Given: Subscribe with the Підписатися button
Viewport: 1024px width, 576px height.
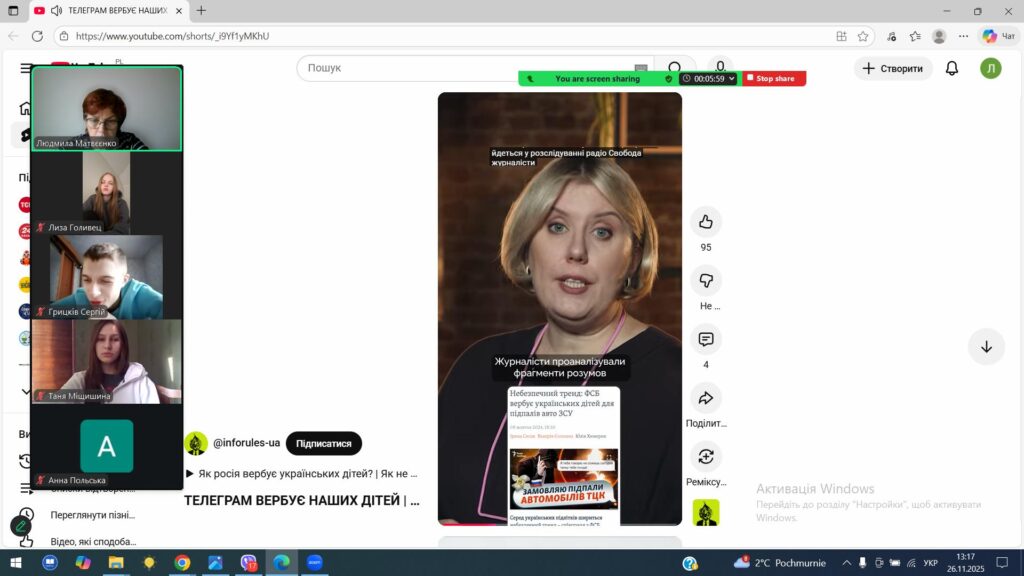Looking at the screenshot, I should pyautogui.click(x=323, y=443).
